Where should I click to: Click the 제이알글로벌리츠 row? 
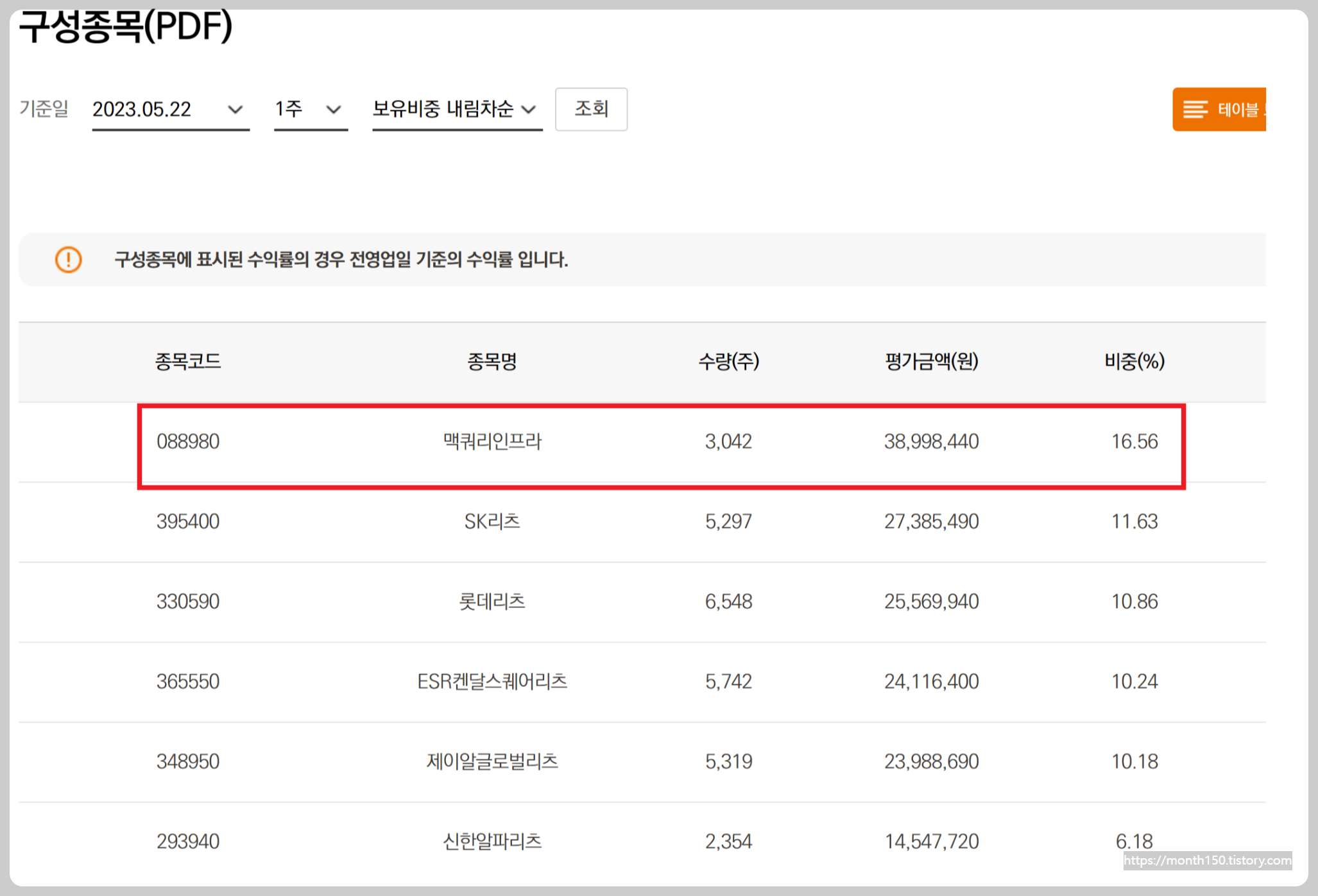tap(491, 762)
